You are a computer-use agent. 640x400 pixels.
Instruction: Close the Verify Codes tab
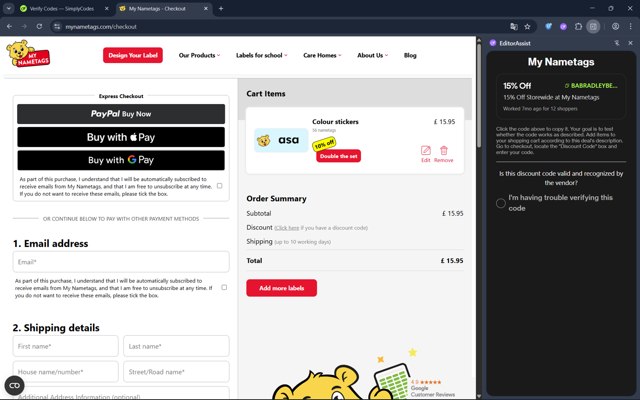click(x=107, y=8)
